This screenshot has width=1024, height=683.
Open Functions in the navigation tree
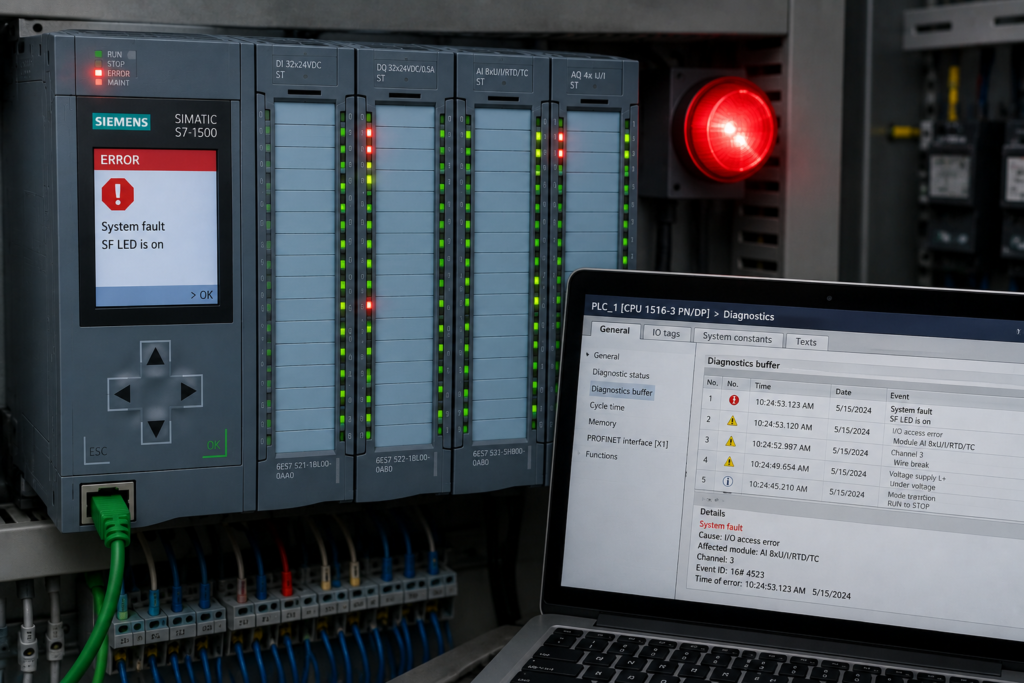pyautogui.click(x=601, y=455)
